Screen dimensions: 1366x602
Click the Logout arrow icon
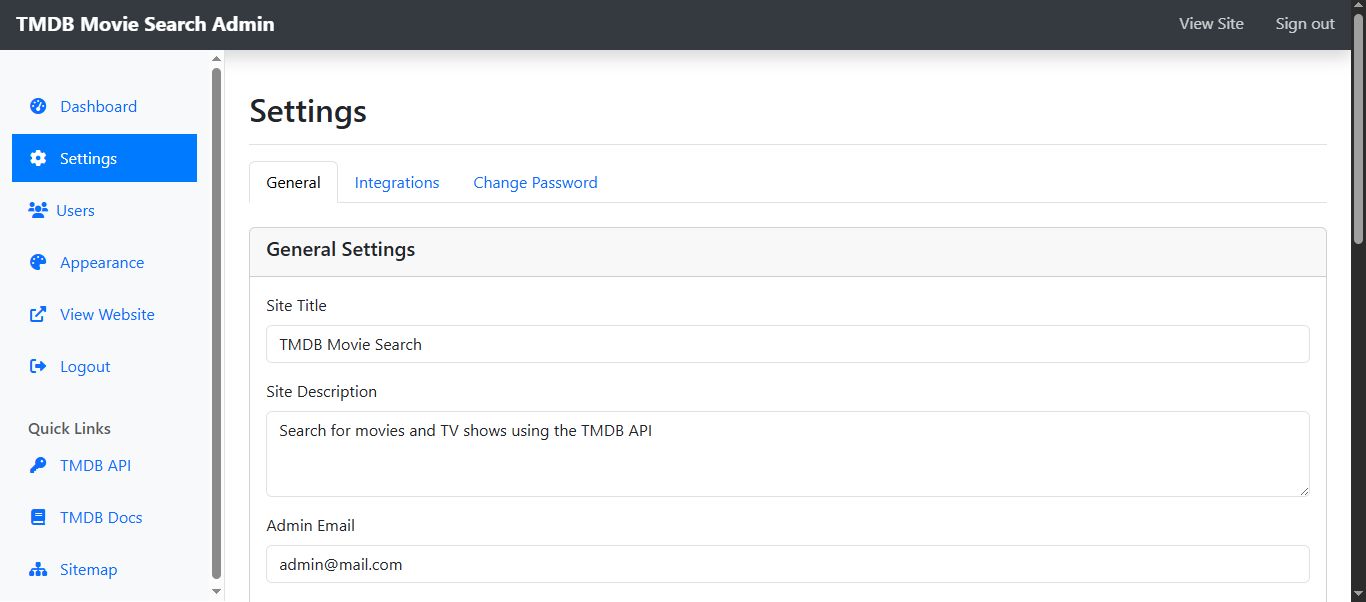tap(38, 366)
